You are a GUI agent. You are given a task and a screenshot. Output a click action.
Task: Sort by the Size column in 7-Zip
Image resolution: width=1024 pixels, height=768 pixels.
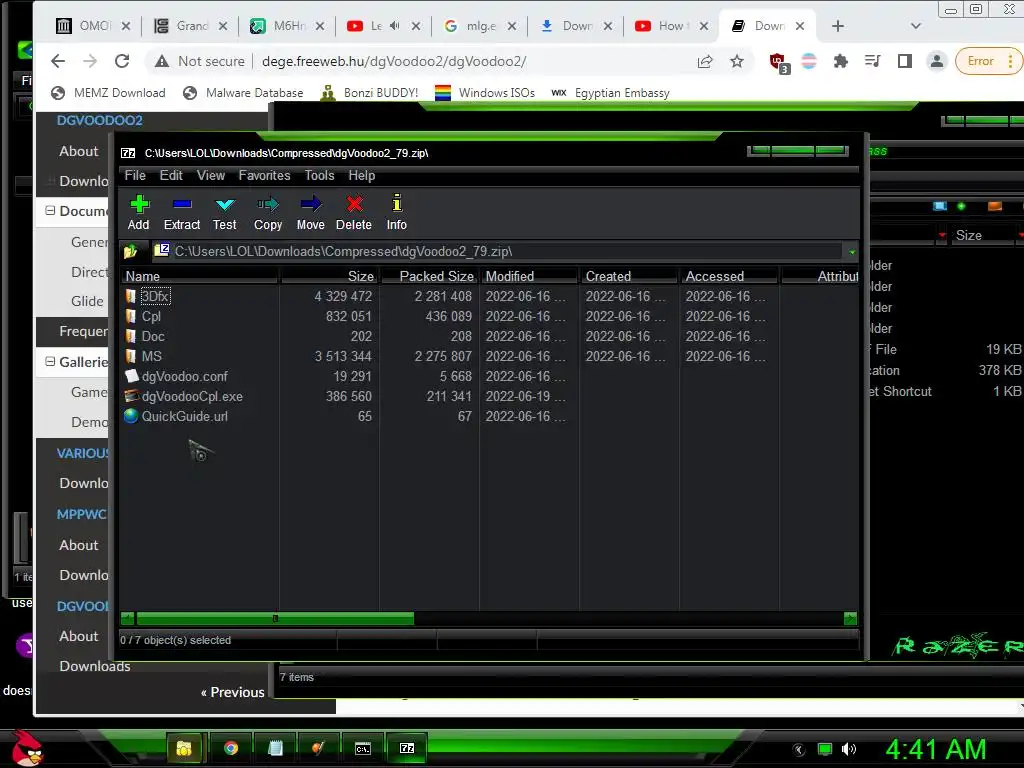click(x=330, y=276)
